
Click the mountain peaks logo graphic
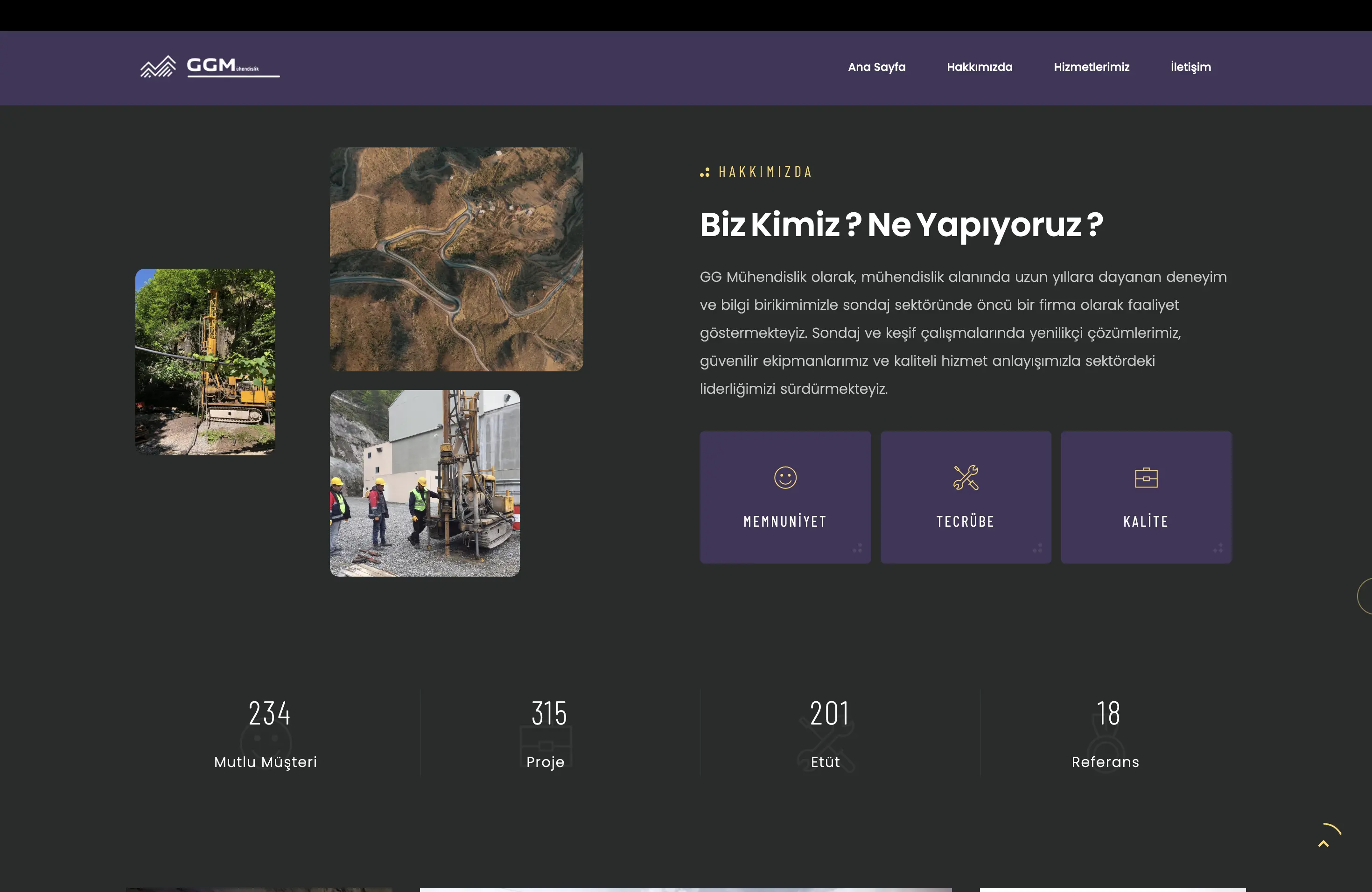pyautogui.click(x=158, y=67)
